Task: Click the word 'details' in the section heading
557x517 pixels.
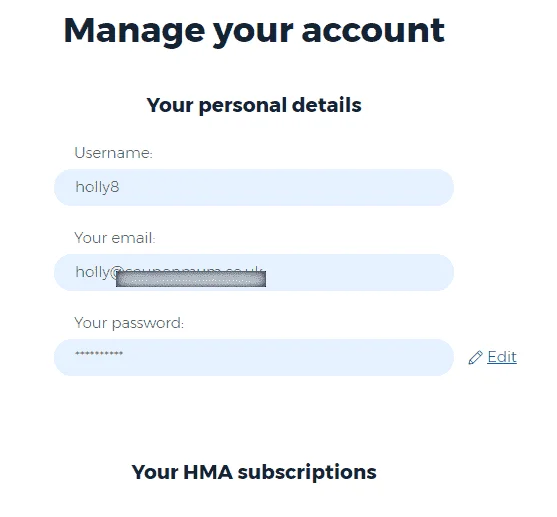Action: (x=326, y=105)
